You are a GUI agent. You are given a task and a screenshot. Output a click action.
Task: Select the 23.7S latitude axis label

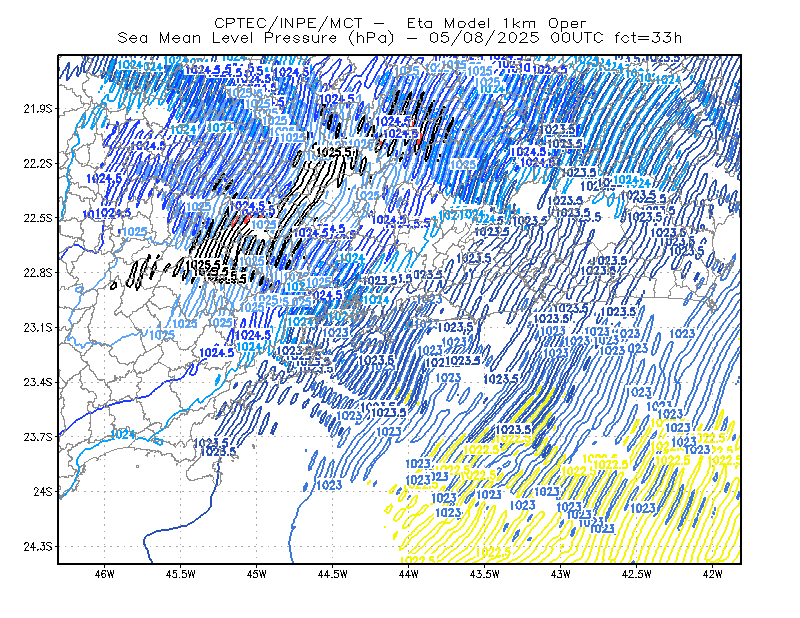click(x=38, y=437)
